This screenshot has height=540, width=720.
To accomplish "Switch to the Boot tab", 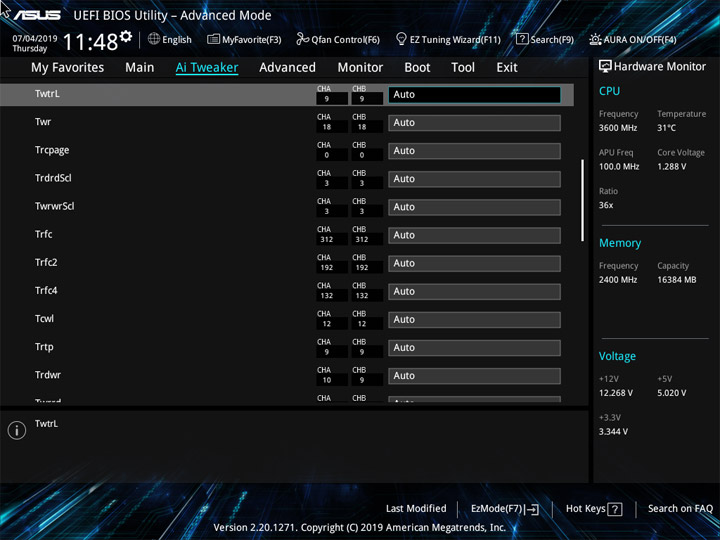I will pos(417,68).
